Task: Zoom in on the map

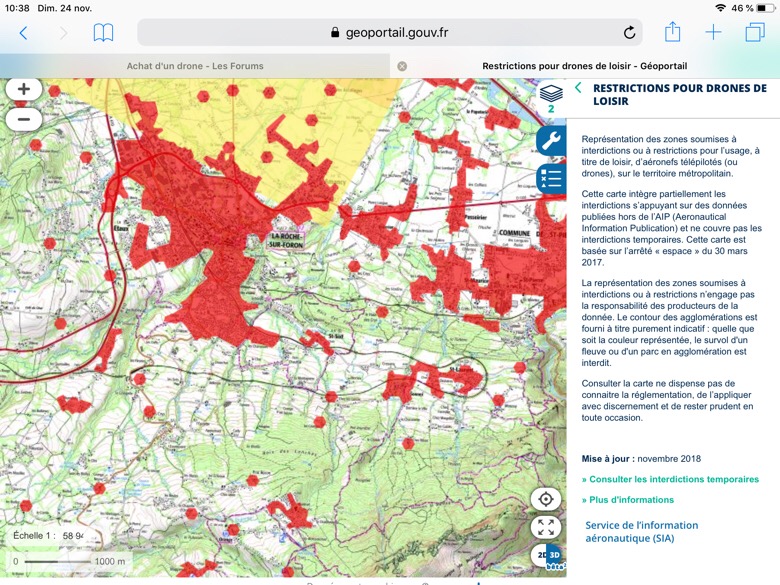Action: pos(24,89)
